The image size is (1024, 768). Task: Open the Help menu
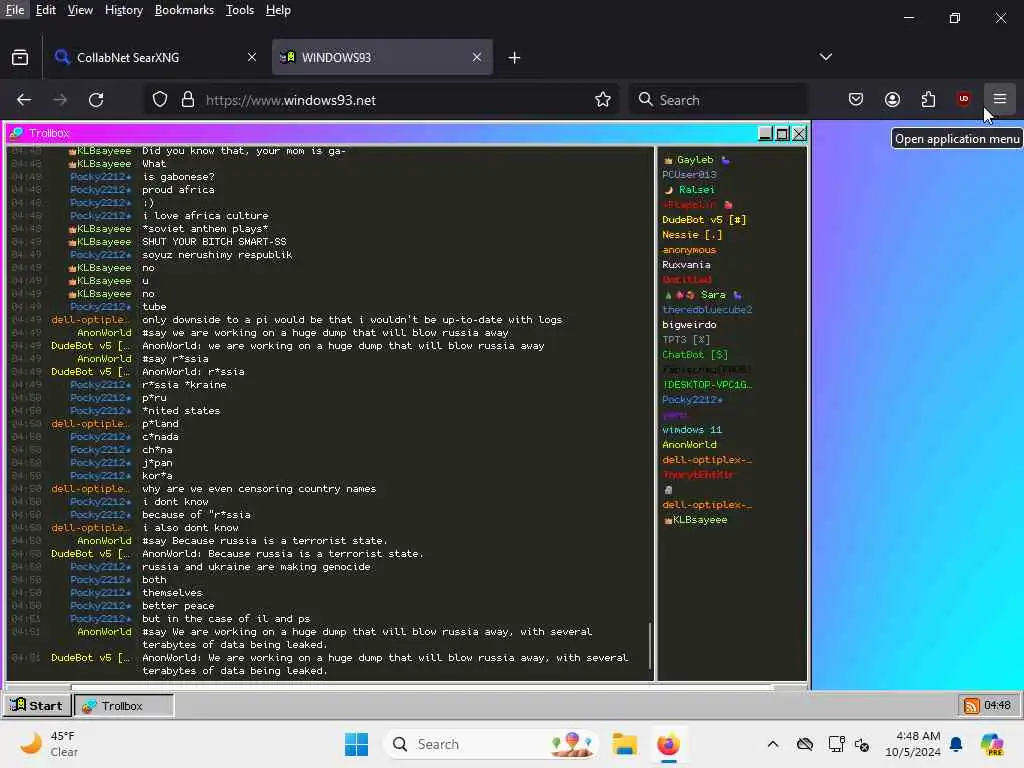coord(278,10)
